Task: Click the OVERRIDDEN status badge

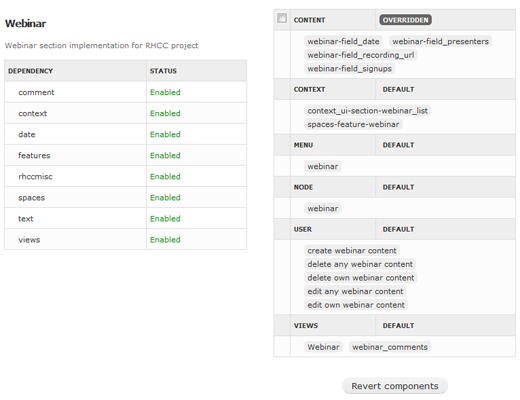Action: [x=405, y=20]
